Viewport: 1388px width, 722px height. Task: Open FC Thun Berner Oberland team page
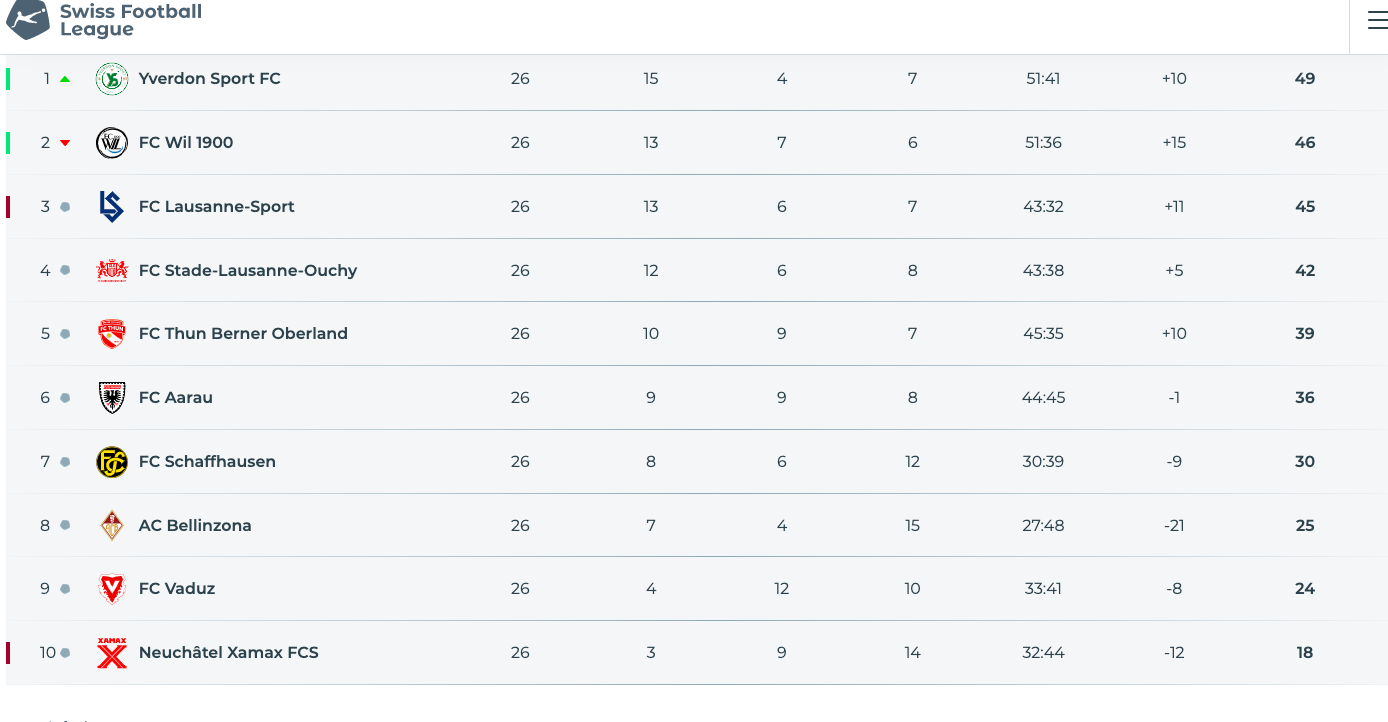(243, 333)
